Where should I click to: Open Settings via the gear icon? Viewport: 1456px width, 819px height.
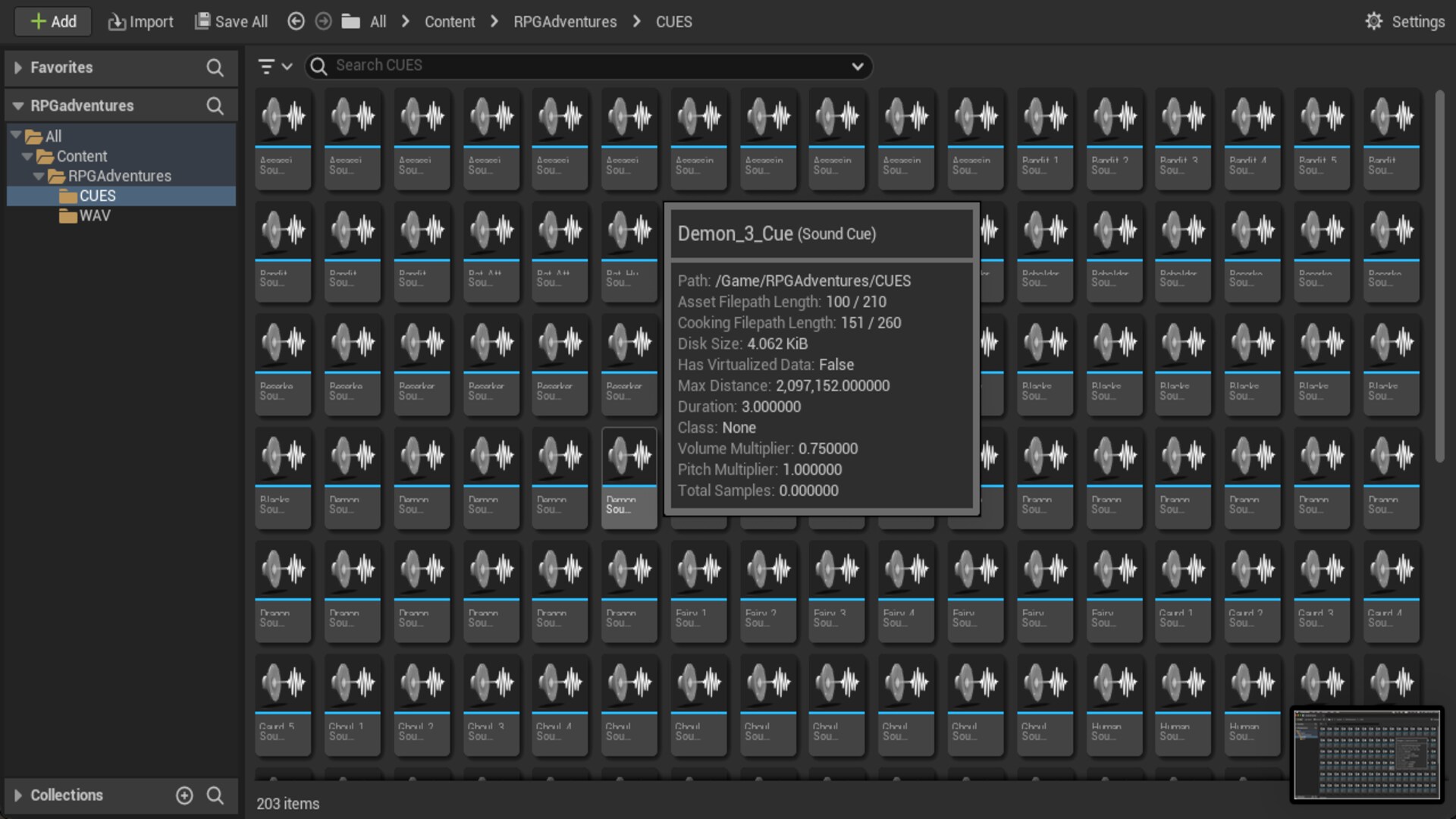coord(1373,21)
